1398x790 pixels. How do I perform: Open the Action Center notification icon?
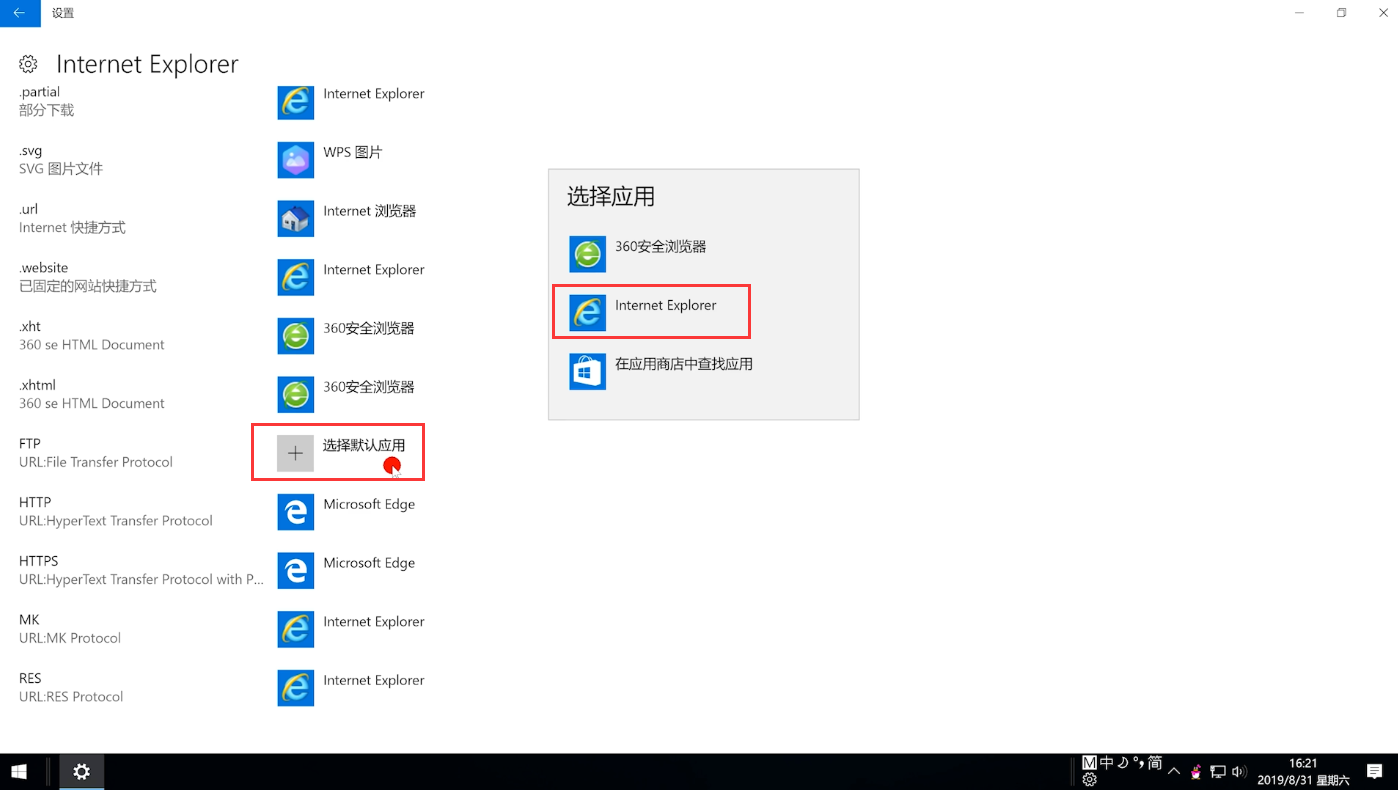click(1375, 772)
